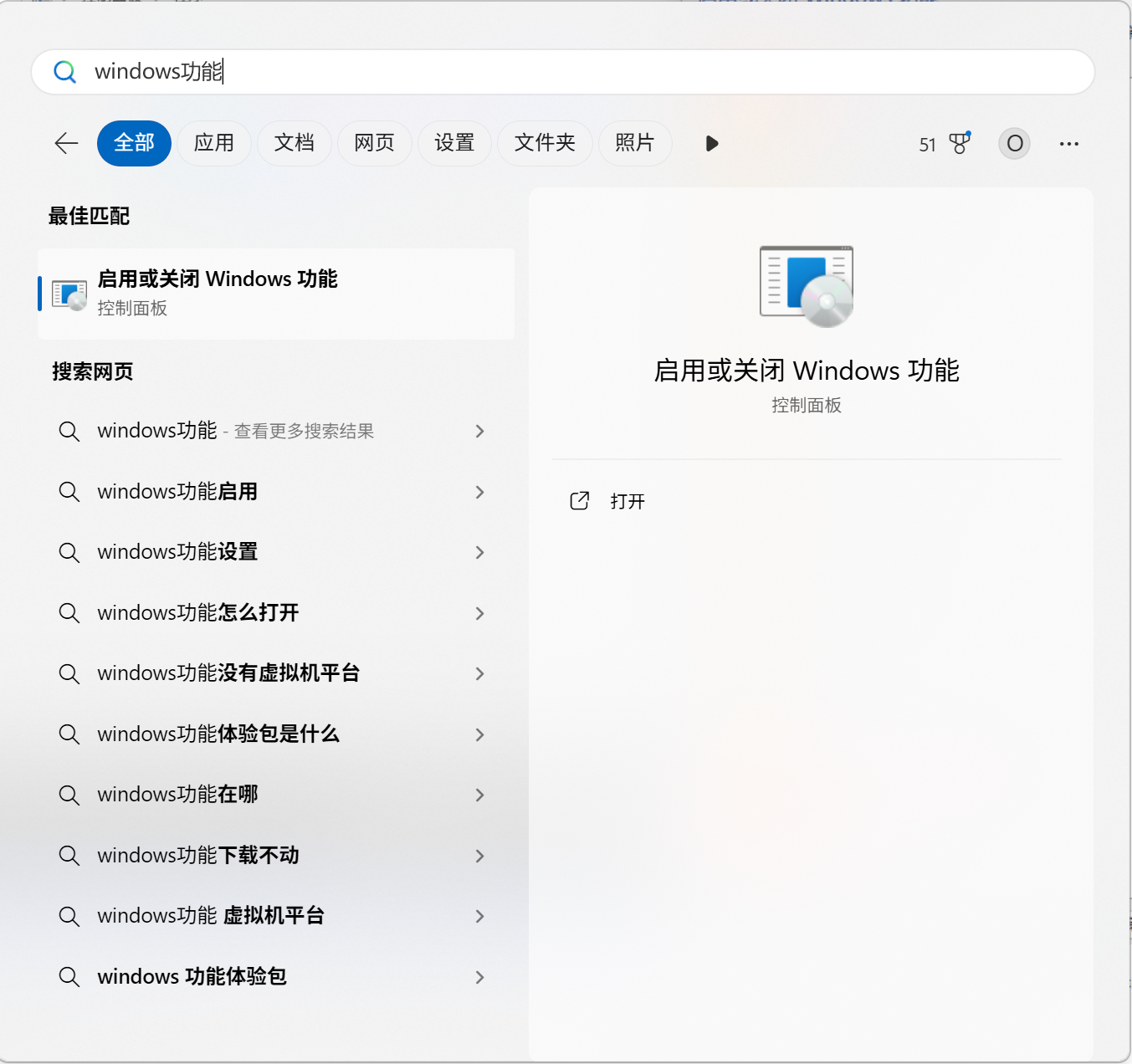Click search icon beside windows功能设置
The width and height of the screenshot is (1132, 1064).
pyautogui.click(x=69, y=553)
